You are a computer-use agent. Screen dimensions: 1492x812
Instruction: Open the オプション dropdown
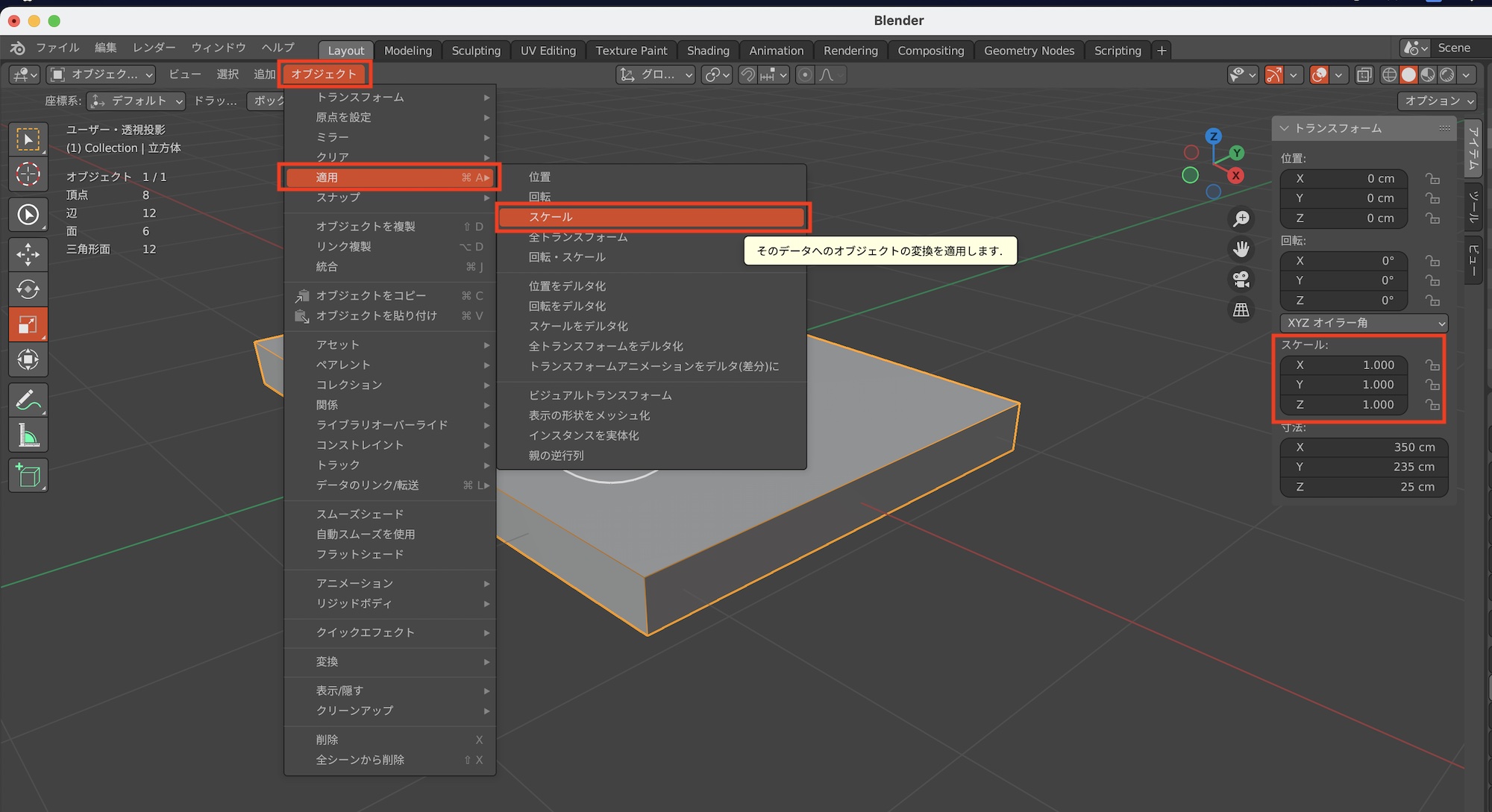point(1438,101)
